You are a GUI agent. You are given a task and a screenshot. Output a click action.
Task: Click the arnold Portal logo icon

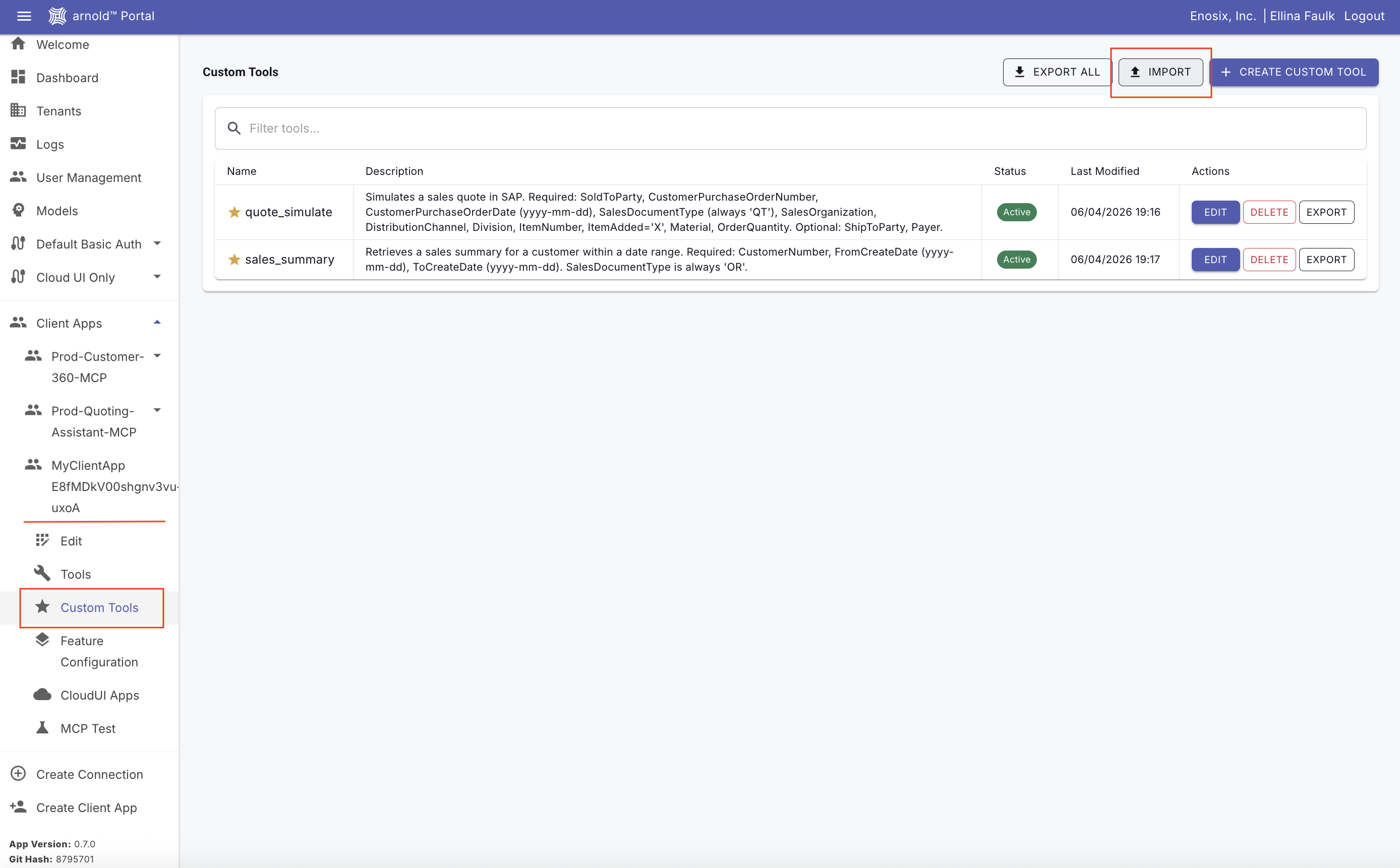point(57,16)
